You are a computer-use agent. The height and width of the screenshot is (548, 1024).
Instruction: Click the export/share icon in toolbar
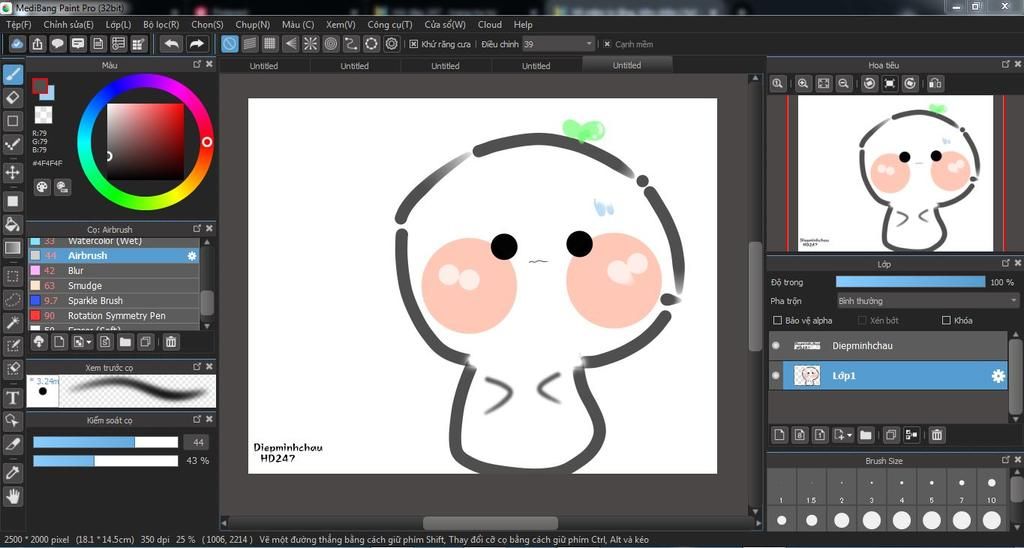point(37,44)
